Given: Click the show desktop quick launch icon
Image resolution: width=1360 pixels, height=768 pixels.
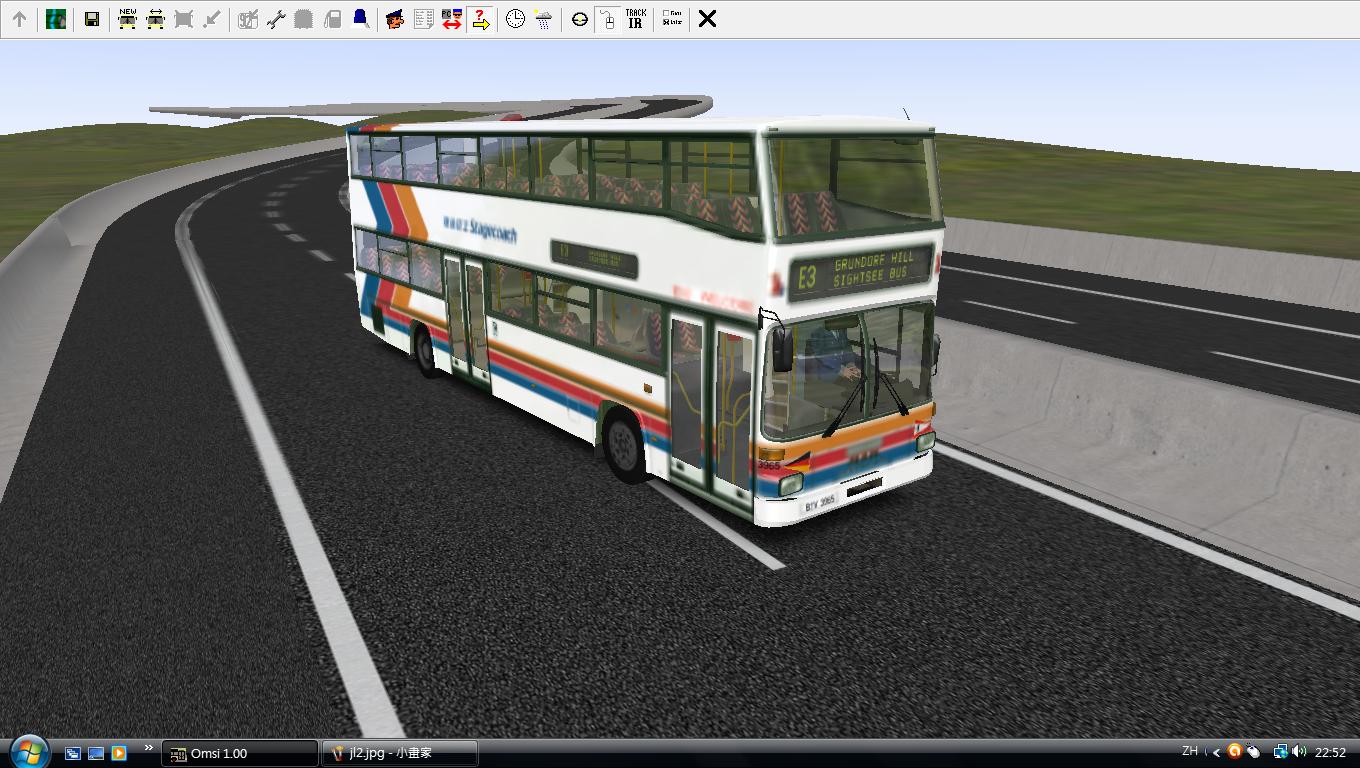Looking at the screenshot, I should click(96, 753).
